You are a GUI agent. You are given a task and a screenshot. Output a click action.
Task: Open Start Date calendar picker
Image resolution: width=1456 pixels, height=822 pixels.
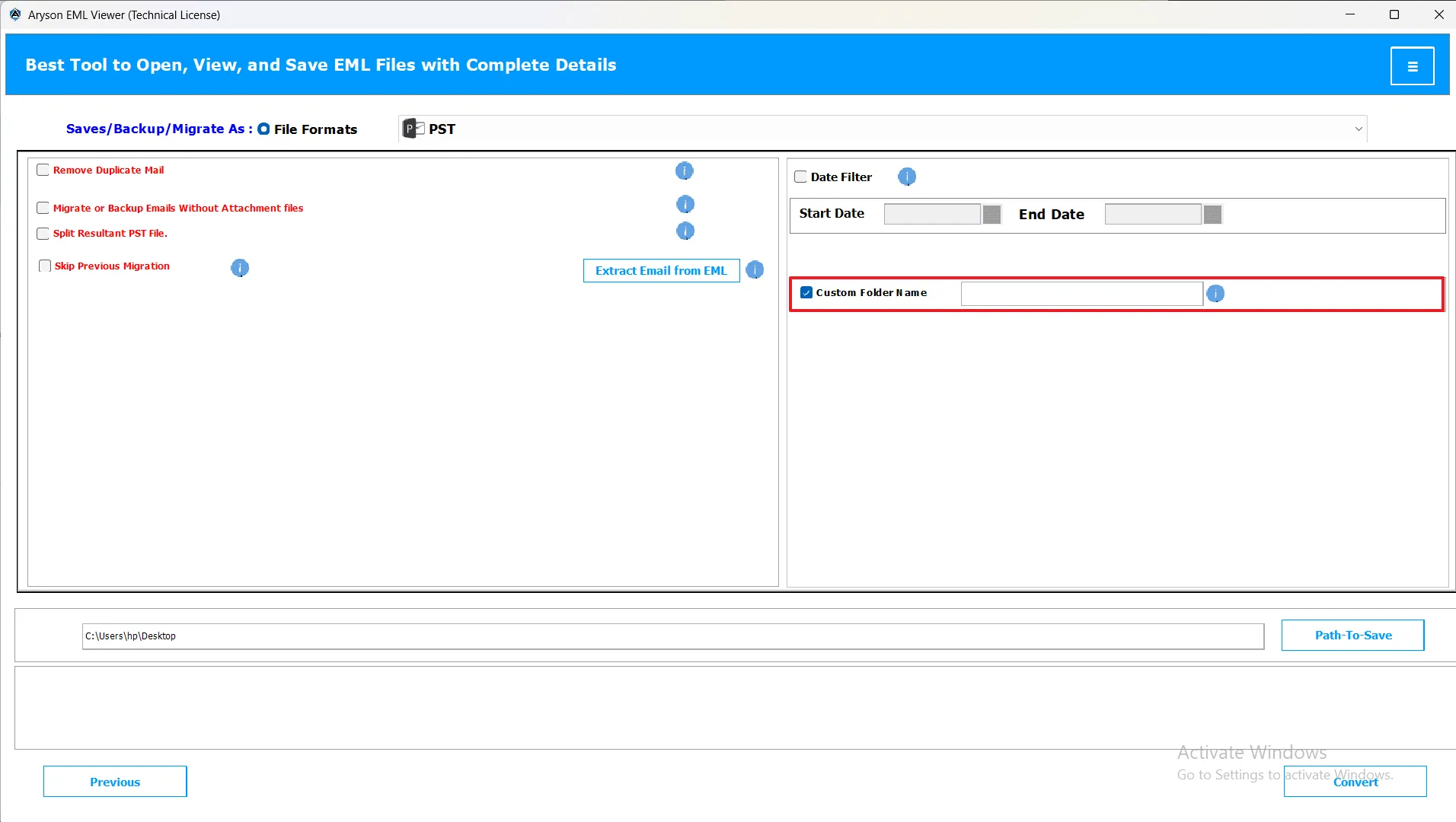coord(991,215)
